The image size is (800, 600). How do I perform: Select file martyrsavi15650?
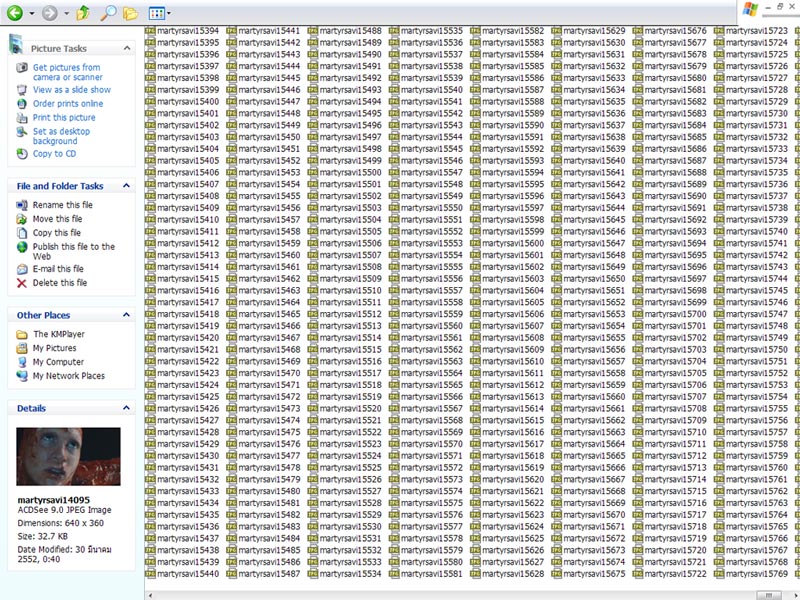tap(589, 279)
